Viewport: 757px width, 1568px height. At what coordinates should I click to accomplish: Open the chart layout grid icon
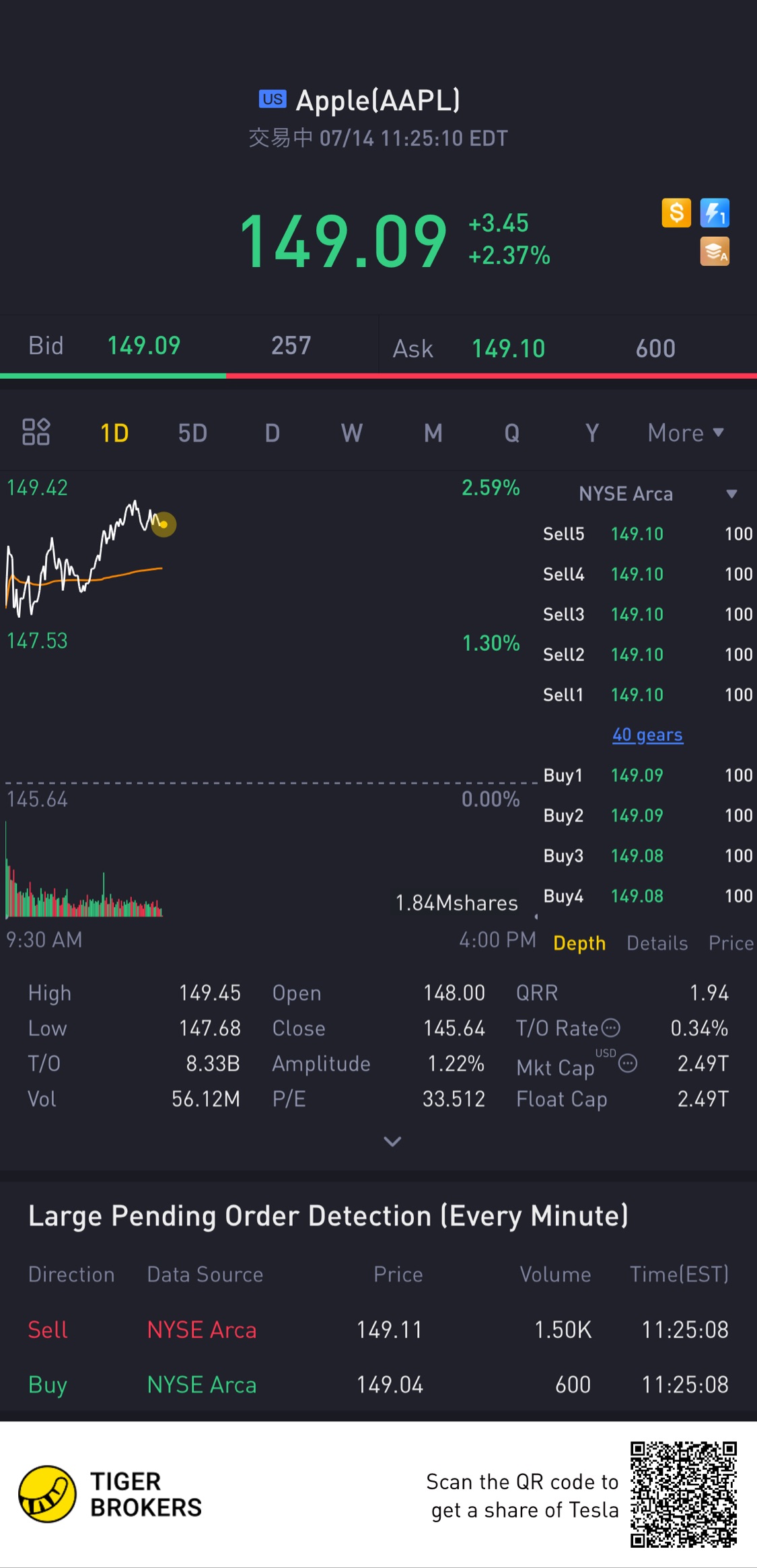coord(36,432)
